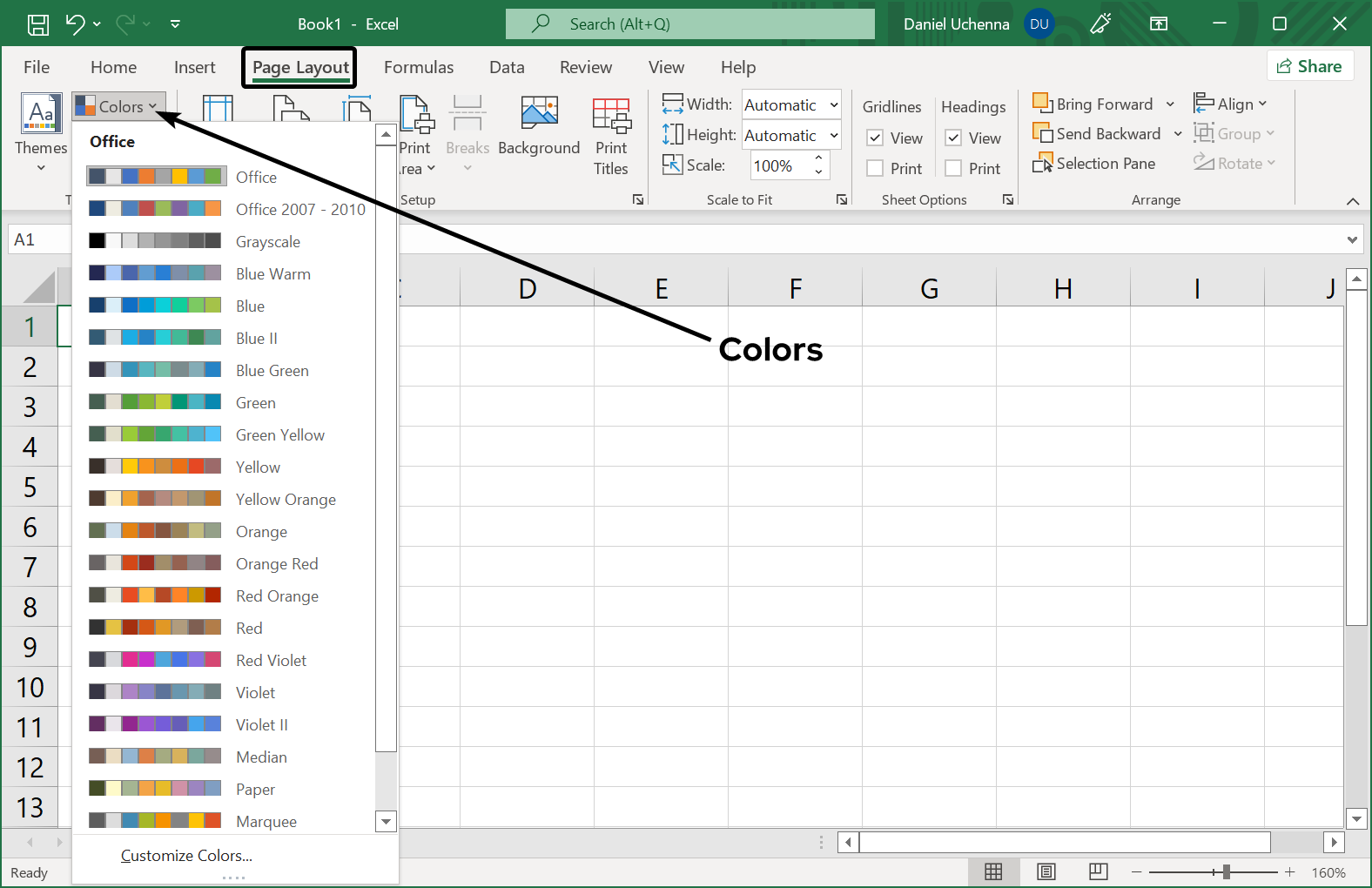Click column header F
Viewport: 1372px width, 888px height.
coord(795,288)
